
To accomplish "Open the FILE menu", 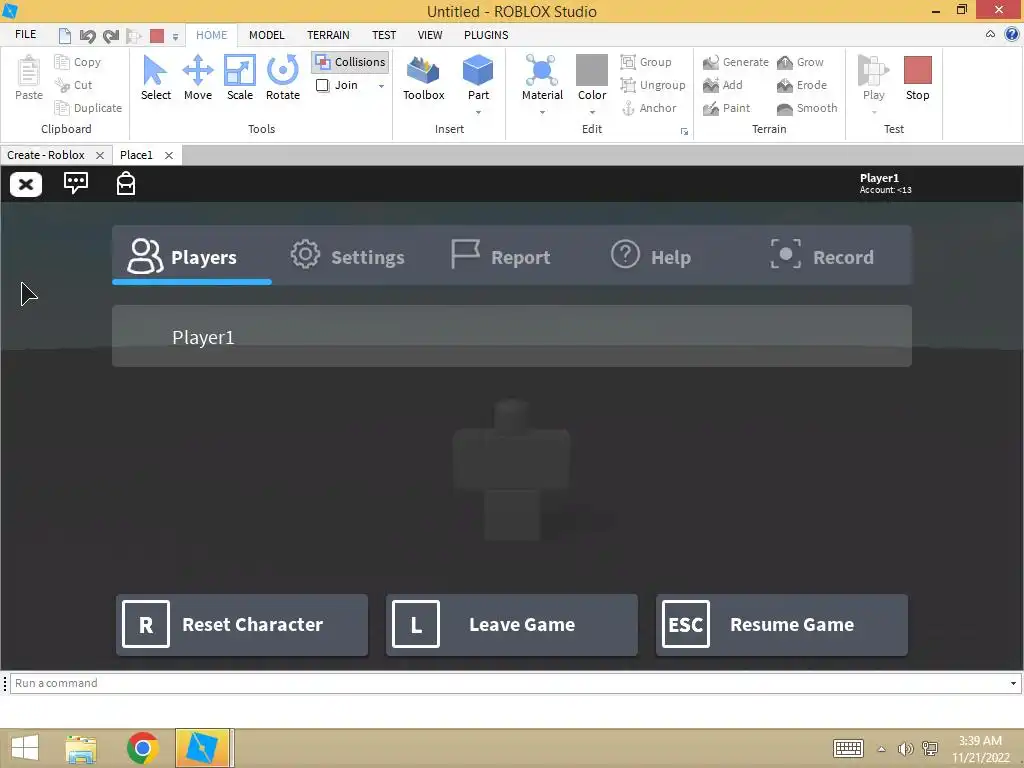I will (x=25, y=35).
